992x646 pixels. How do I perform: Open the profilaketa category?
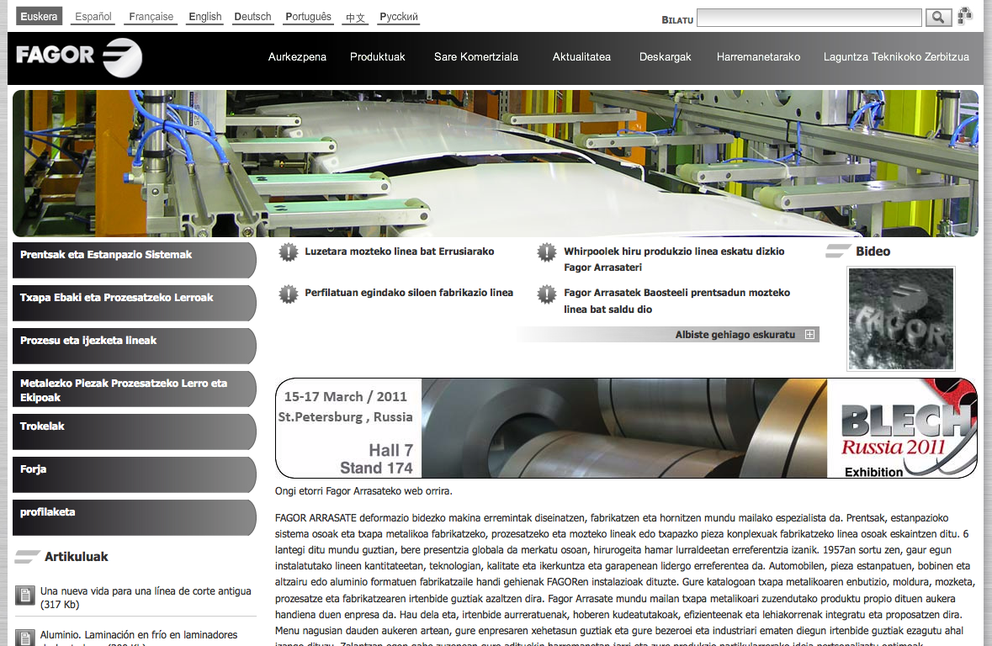click(134, 518)
